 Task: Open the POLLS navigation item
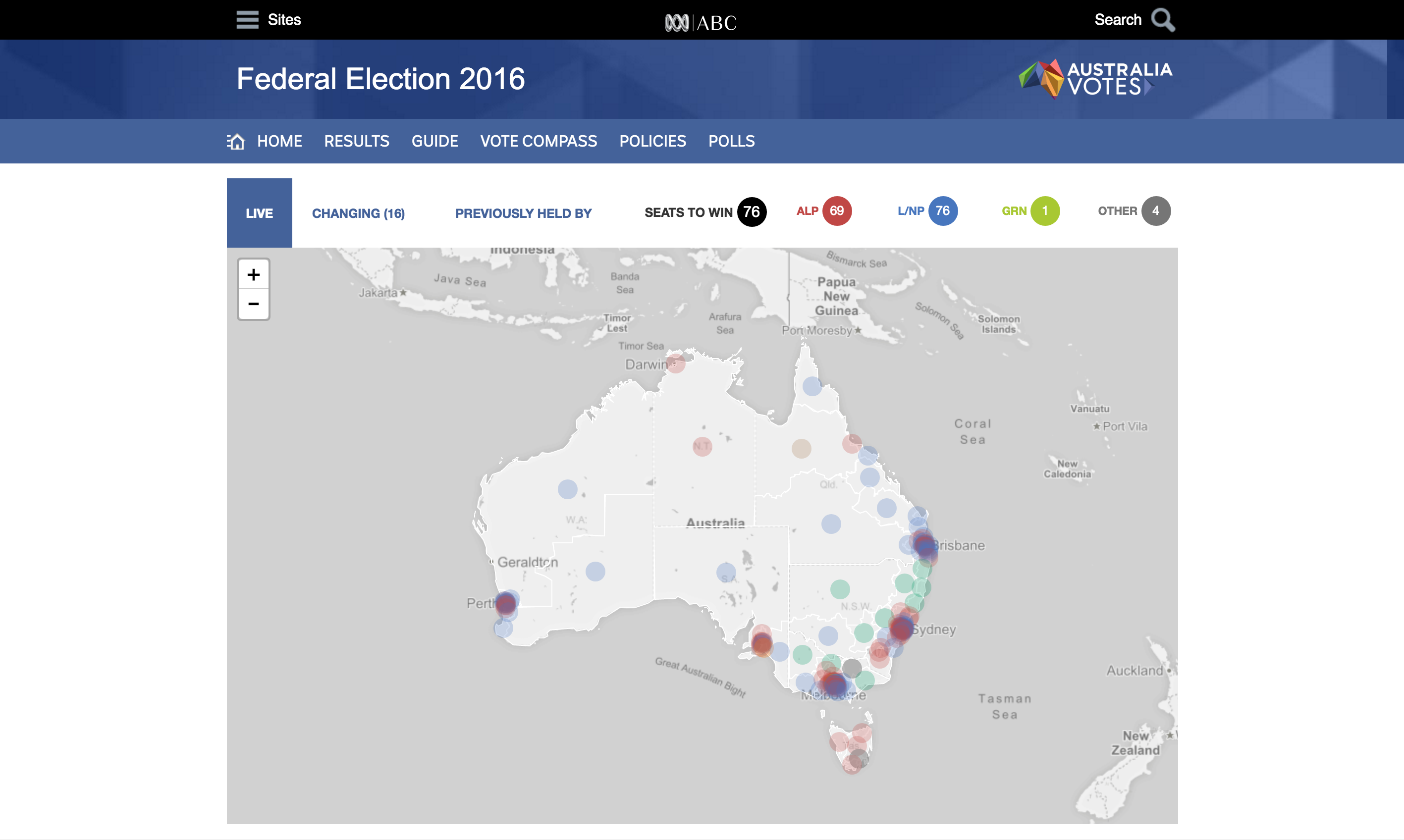[731, 141]
